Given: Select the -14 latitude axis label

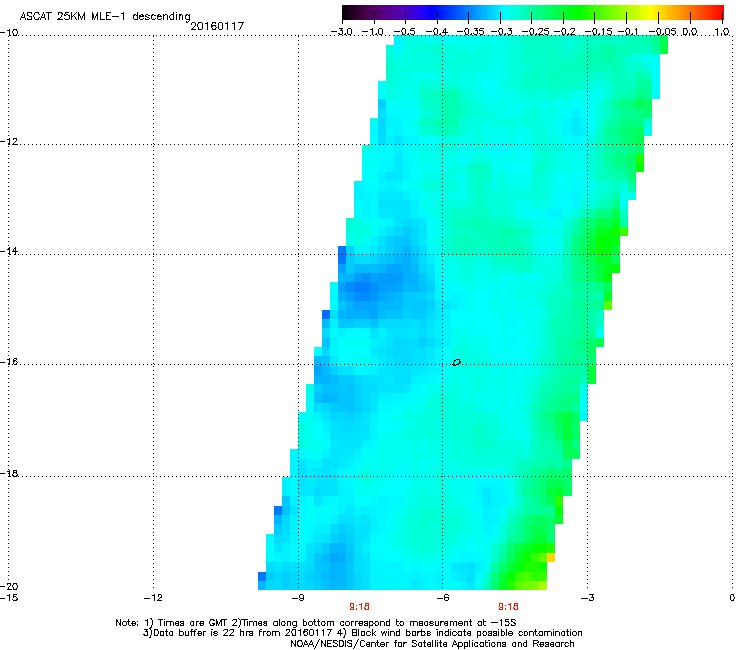Looking at the screenshot, I should click(9, 251).
